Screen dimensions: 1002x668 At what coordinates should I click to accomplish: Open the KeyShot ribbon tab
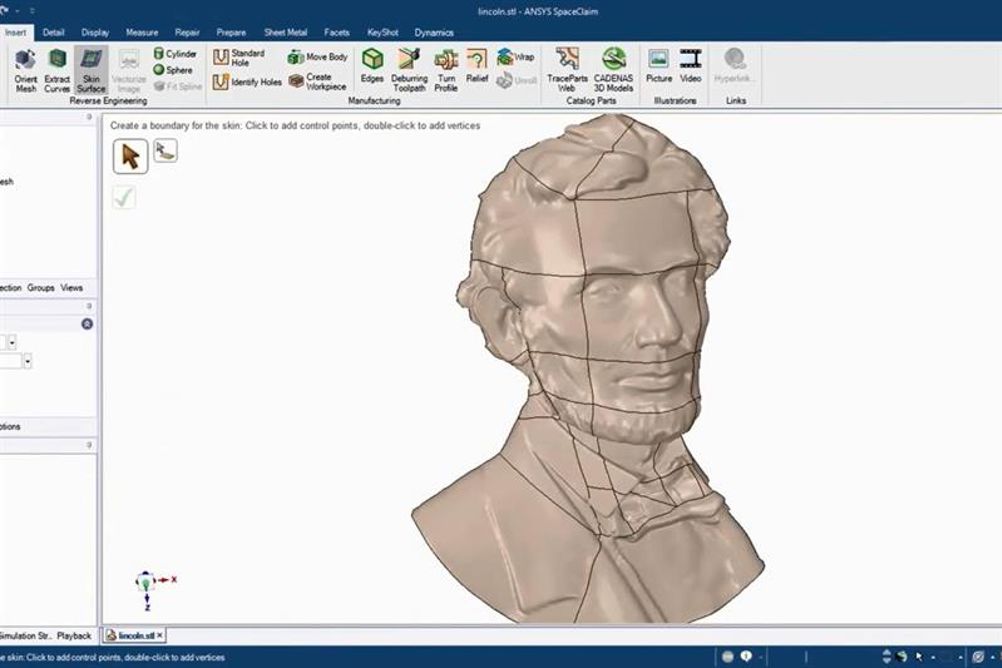click(383, 32)
